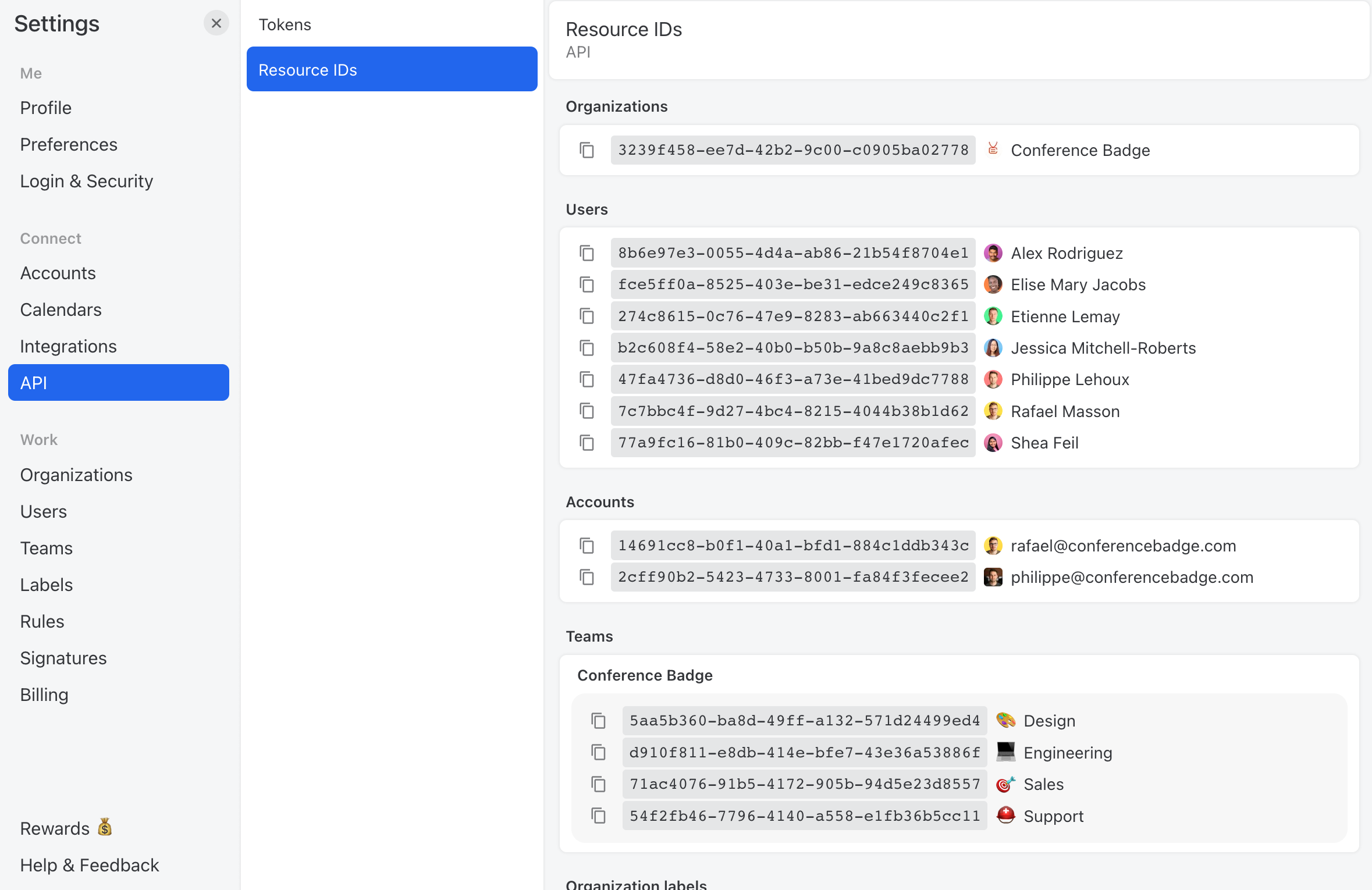
Task: Copy Etienne Lemay's user ID
Action: (586, 316)
